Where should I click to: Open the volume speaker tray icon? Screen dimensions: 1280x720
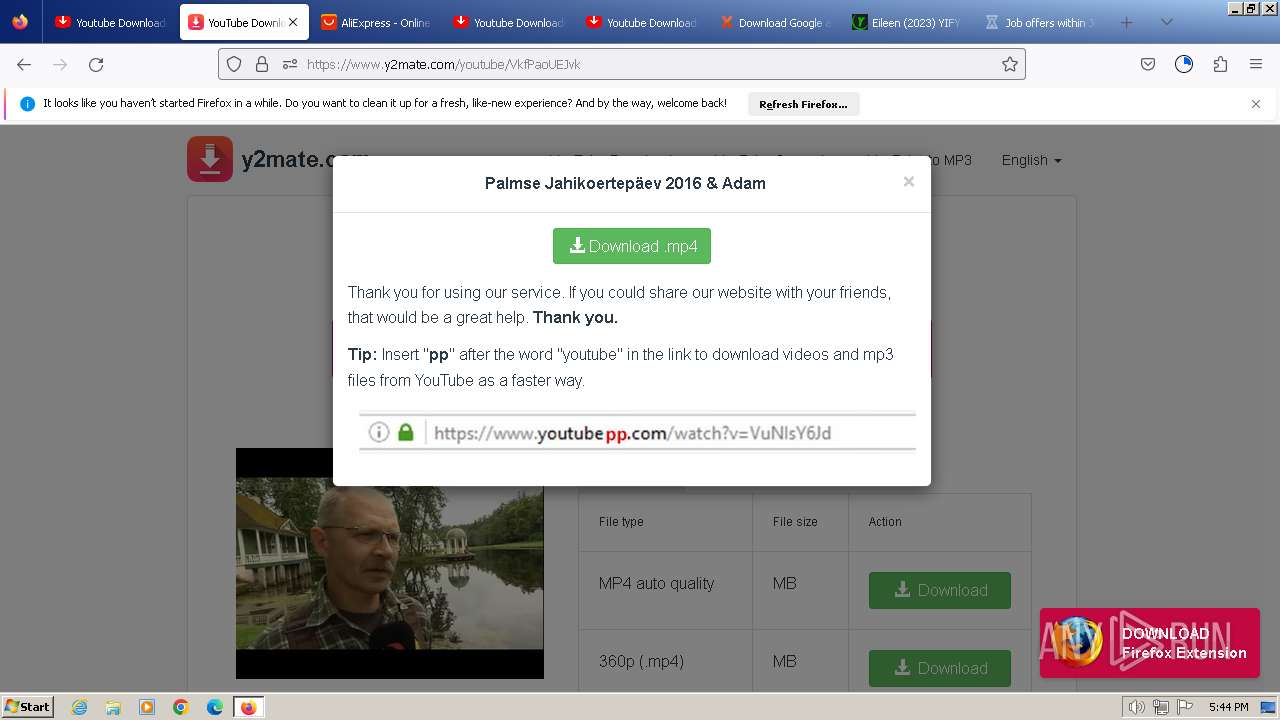[x=1137, y=707]
